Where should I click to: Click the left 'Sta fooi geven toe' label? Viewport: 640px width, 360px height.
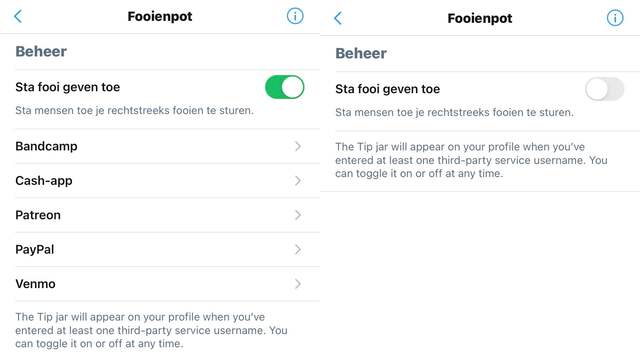[x=68, y=87]
